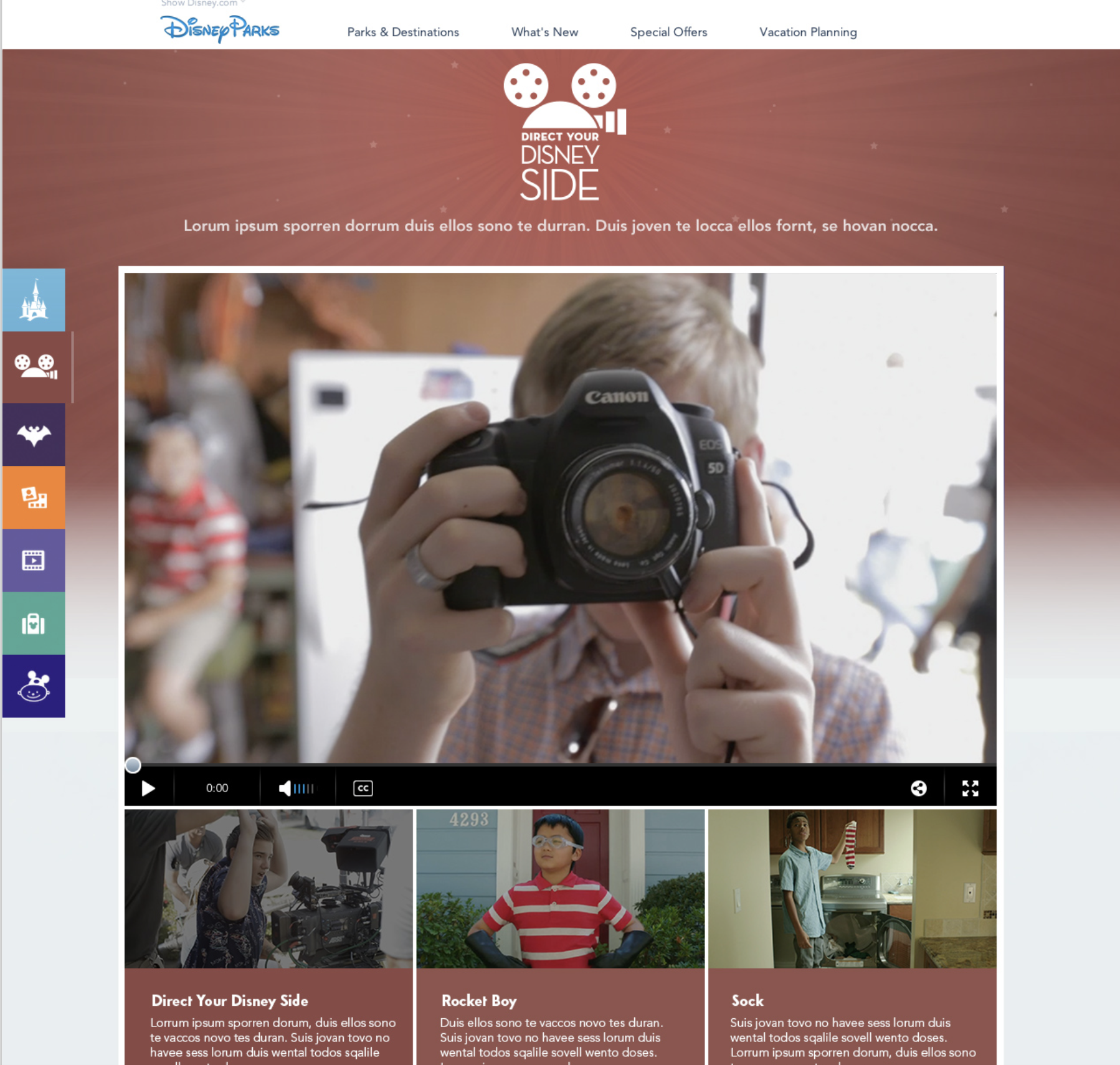Click the bat icon in the sidebar

pos(34,434)
